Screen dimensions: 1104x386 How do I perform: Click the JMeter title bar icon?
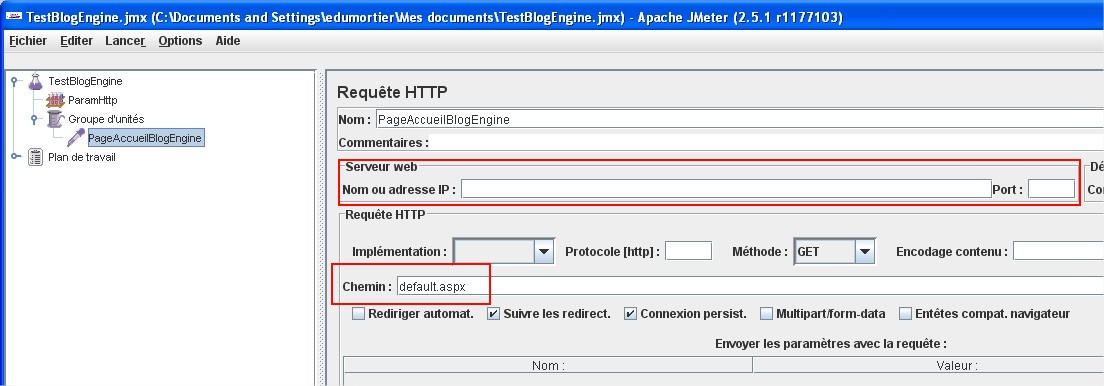(x=13, y=16)
